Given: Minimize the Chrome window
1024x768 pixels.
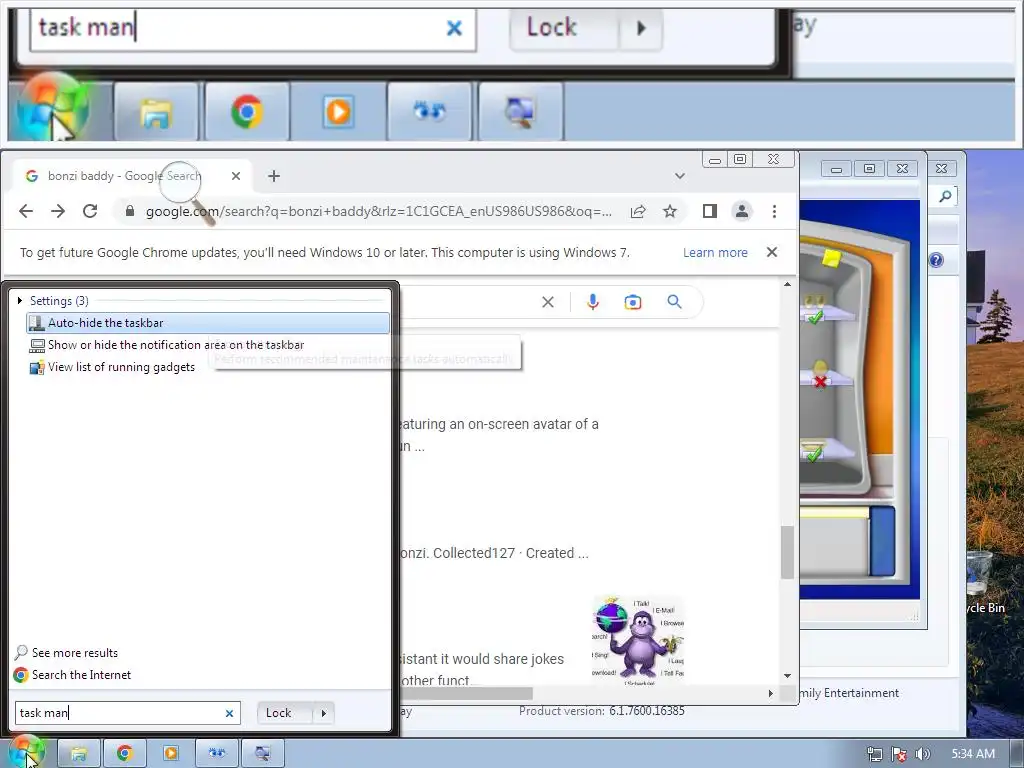Looking at the screenshot, I should (715, 159).
